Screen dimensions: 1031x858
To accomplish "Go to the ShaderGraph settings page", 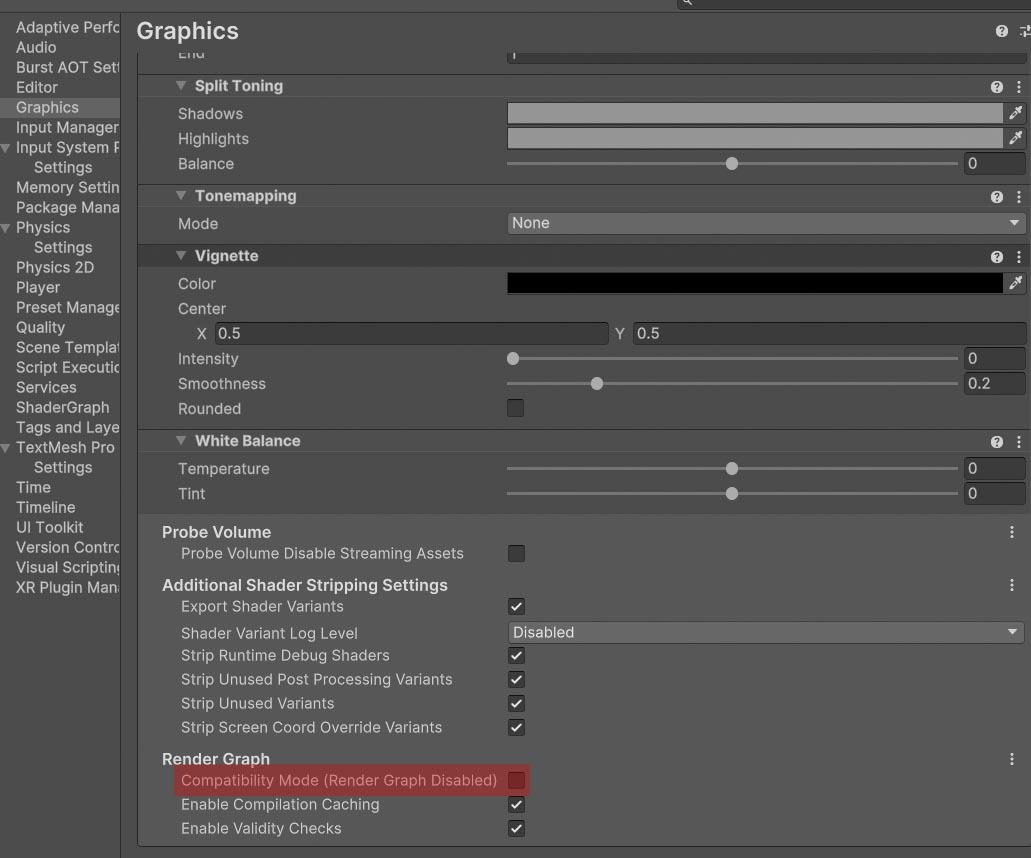I will pos(62,407).
